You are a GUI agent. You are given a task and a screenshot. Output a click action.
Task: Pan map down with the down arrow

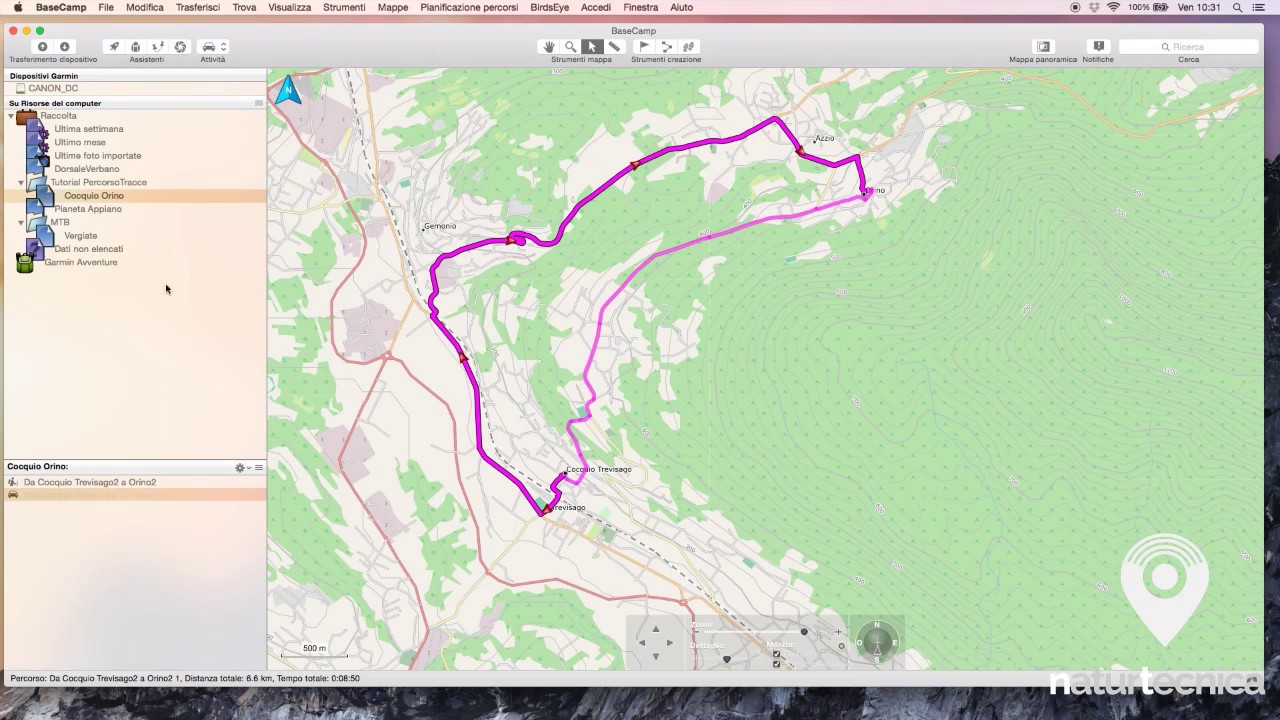pyautogui.click(x=656, y=656)
